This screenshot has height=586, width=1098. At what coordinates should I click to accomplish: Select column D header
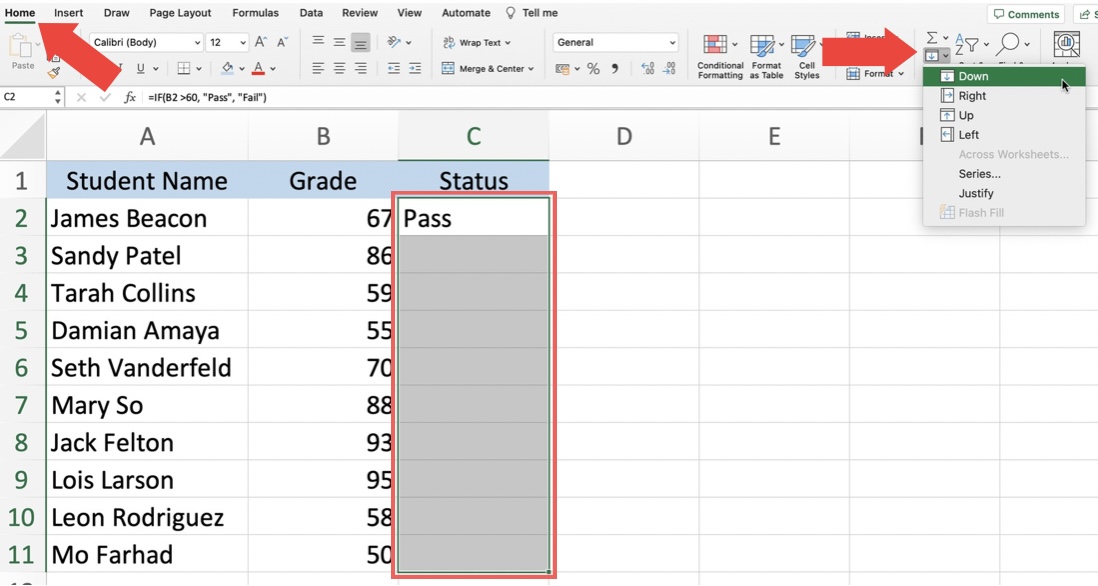coord(623,136)
